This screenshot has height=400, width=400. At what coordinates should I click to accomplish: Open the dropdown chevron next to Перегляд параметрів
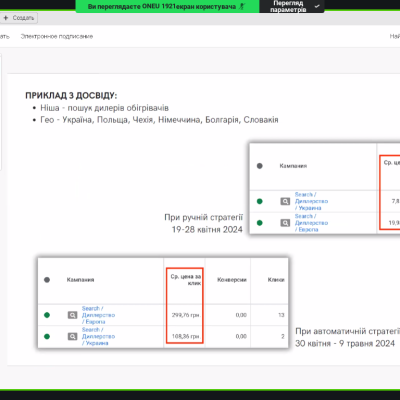coord(317,6)
